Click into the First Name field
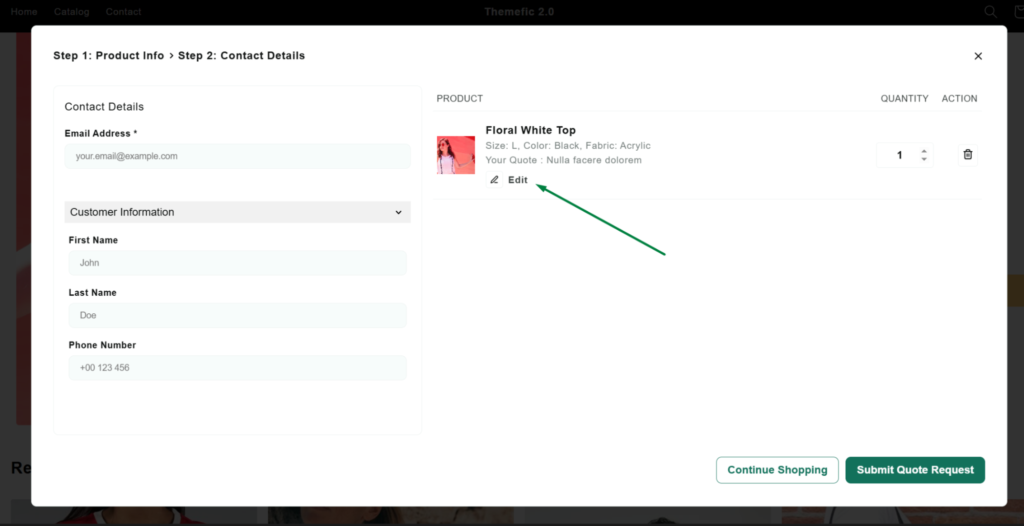This screenshot has height=526, width=1024. click(237, 263)
